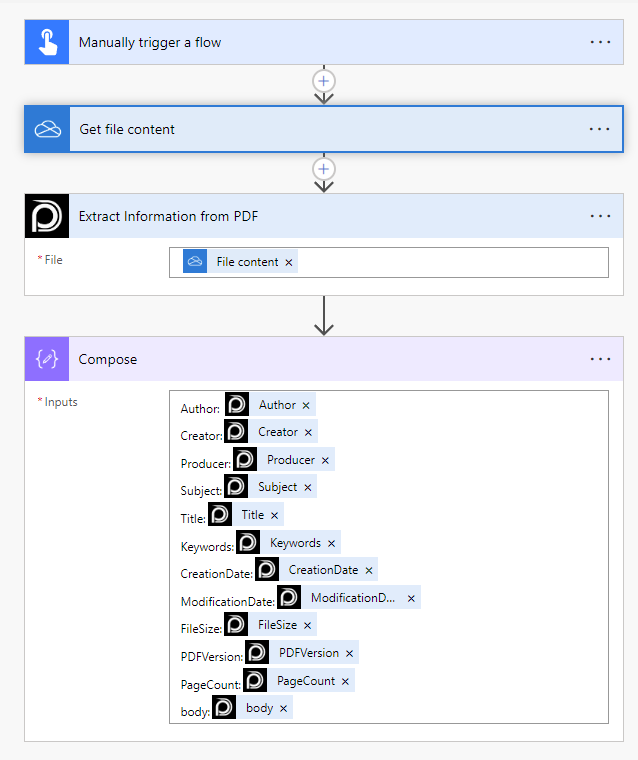Viewport: 638px width, 760px height.
Task: Add a step using the plus above Extract Information
Action: (324, 168)
